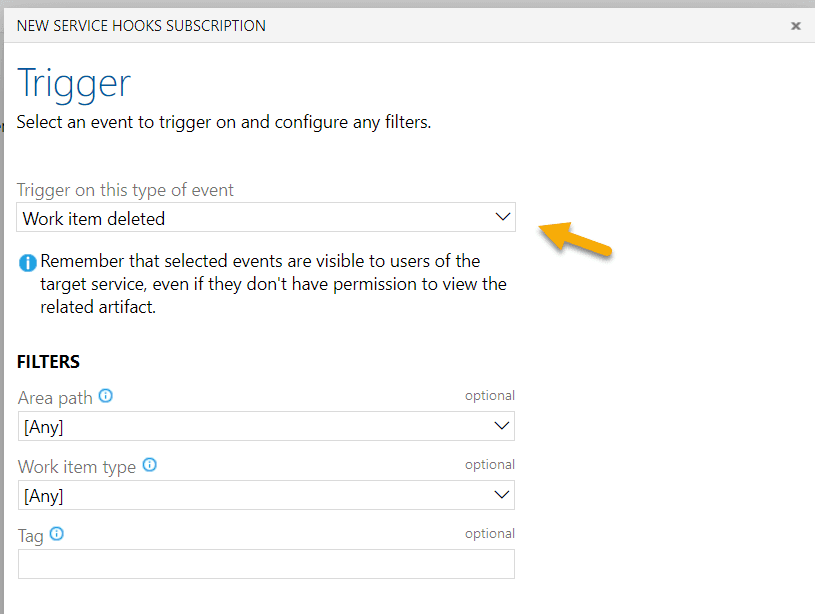Click the 'Work item type' field label
Screen dimensions: 815x614
[77, 467]
